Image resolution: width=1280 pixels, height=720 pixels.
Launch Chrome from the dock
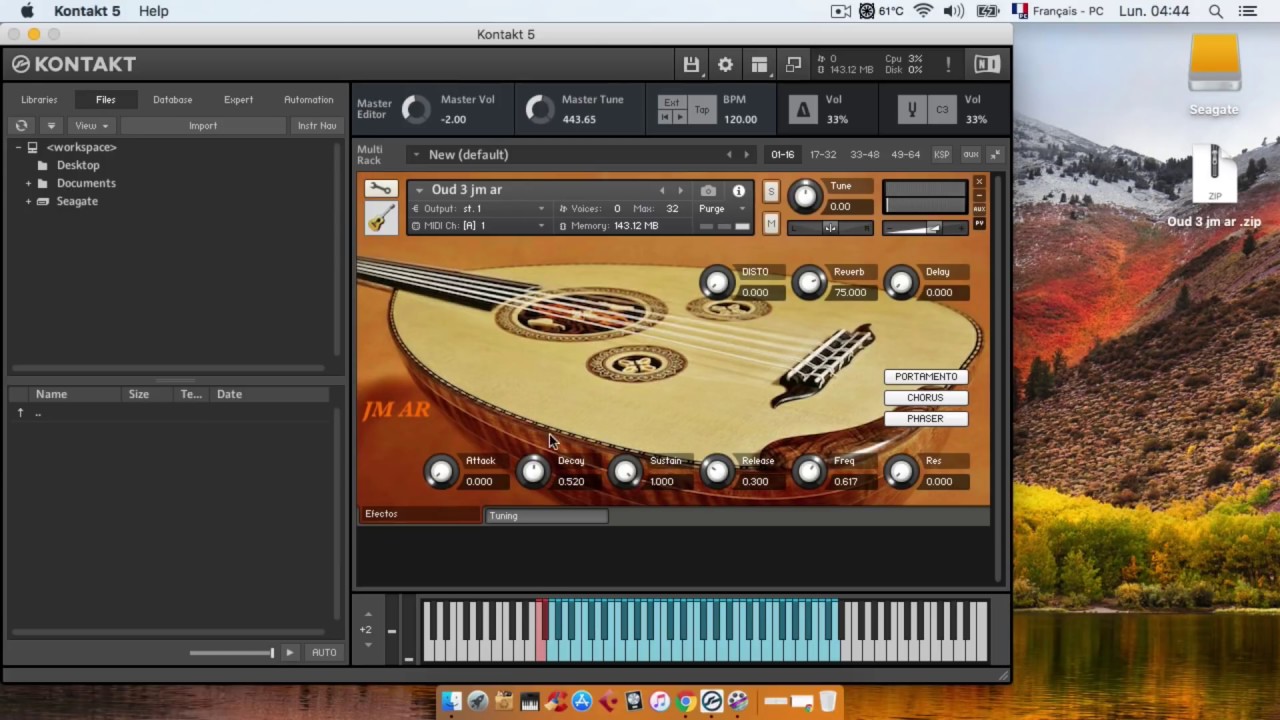(x=685, y=702)
